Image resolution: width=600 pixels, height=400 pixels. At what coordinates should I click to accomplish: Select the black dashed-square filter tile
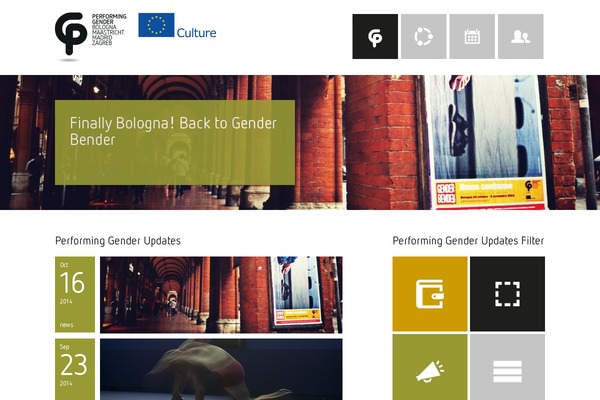coord(507,294)
